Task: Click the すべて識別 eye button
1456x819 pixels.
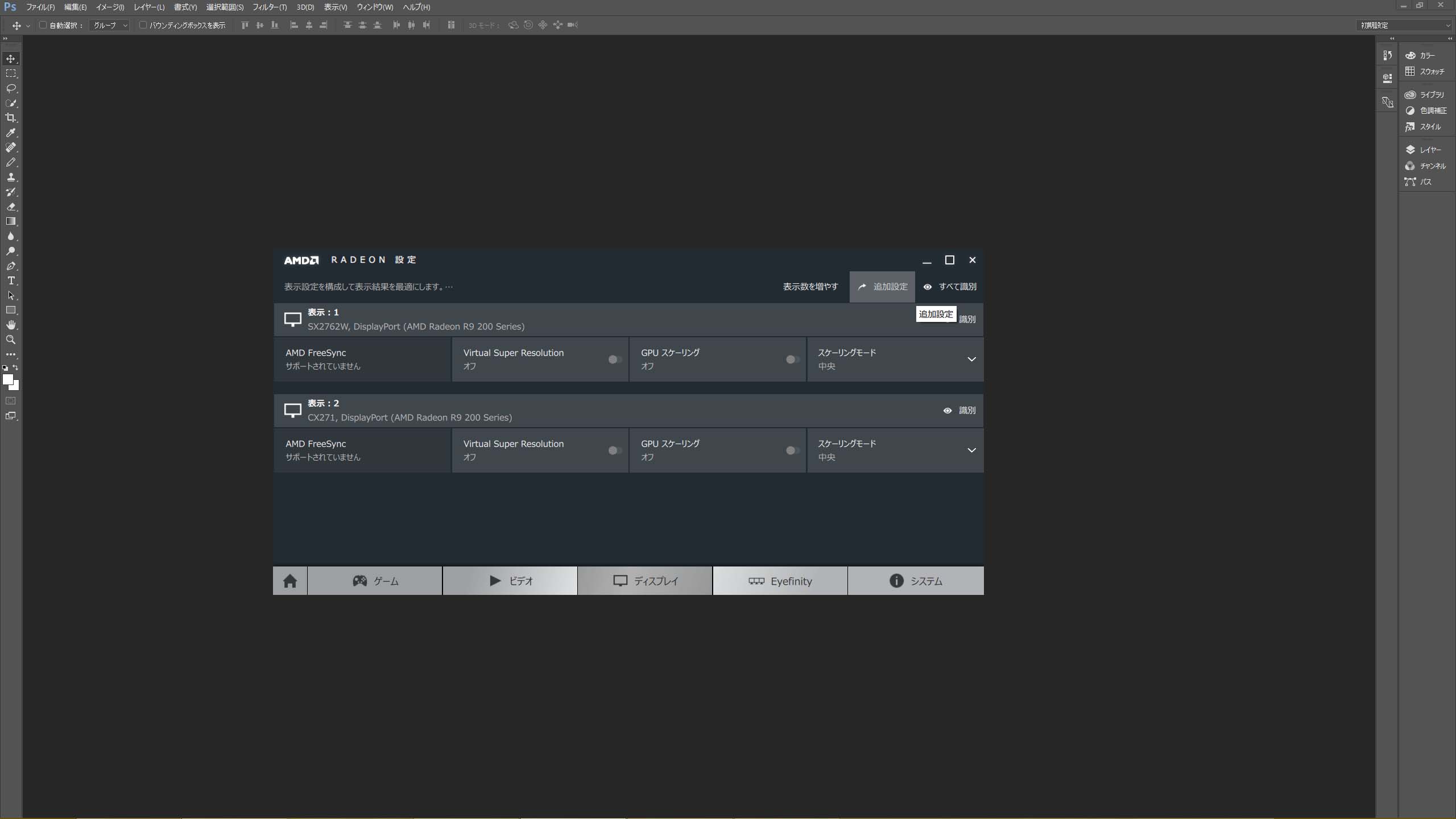Action: (x=950, y=287)
